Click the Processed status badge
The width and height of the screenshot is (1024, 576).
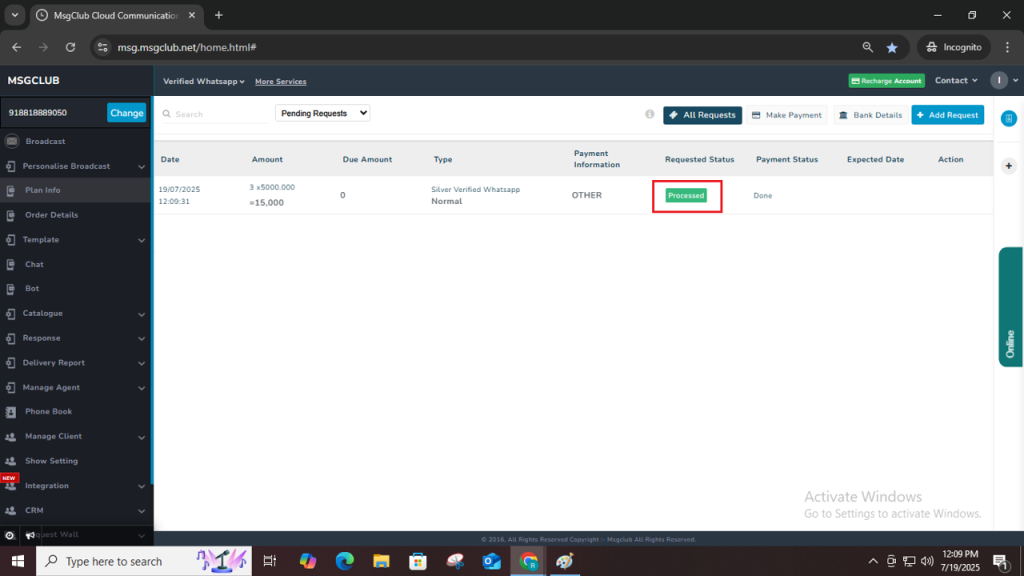[686, 195]
